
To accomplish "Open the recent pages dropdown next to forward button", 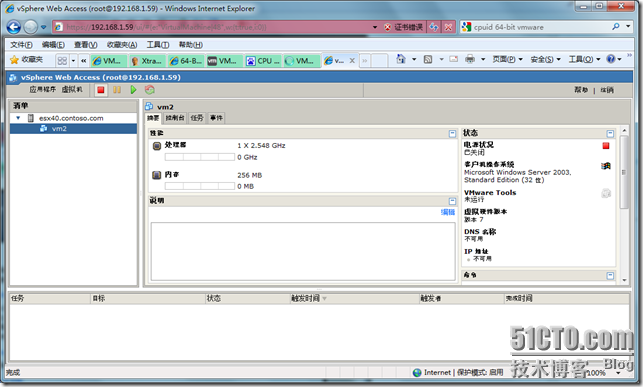I will (43, 27).
